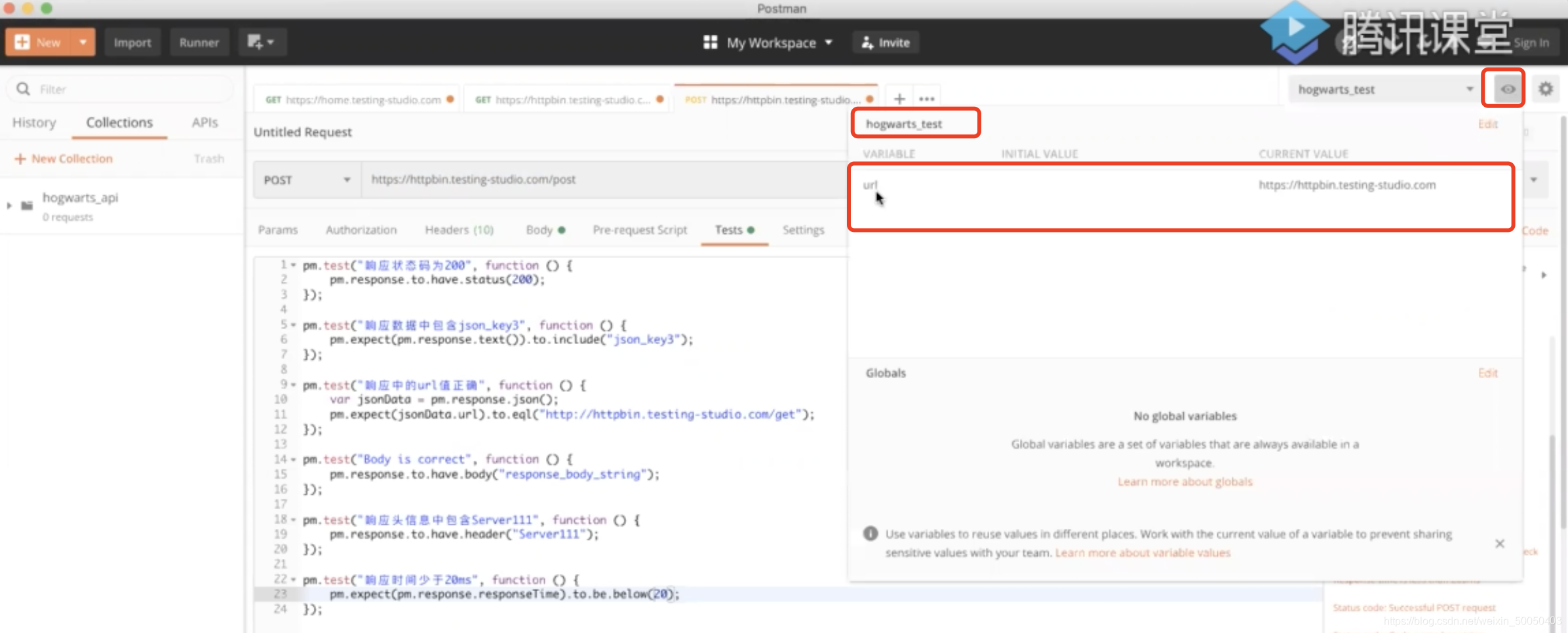This screenshot has width=1568, height=633.
Task: Open the tab options ellipsis menu
Action: [927, 99]
